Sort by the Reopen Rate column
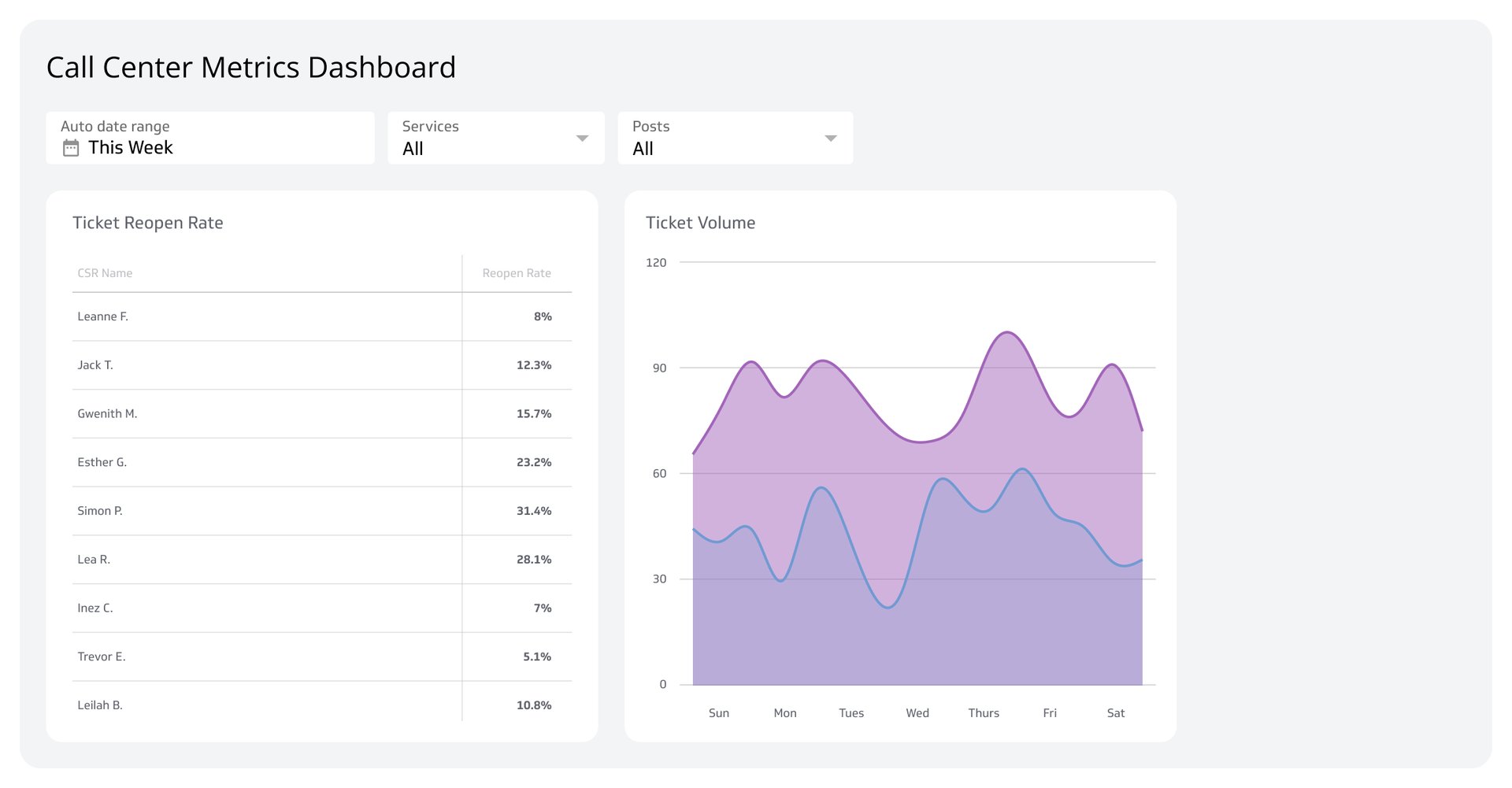 click(x=517, y=272)
